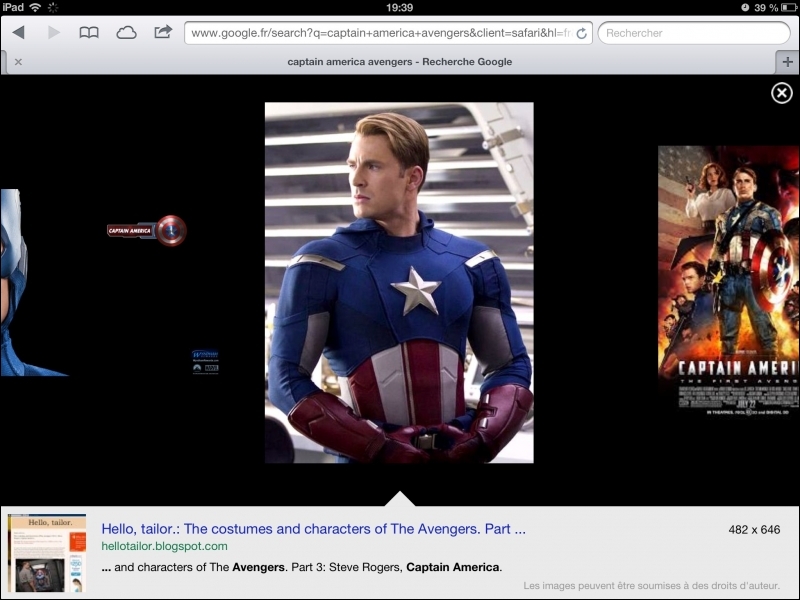Focus the Rechercher search field
Image resolution: width=800 pixels, height=600 pixels.
pos(694,33)
